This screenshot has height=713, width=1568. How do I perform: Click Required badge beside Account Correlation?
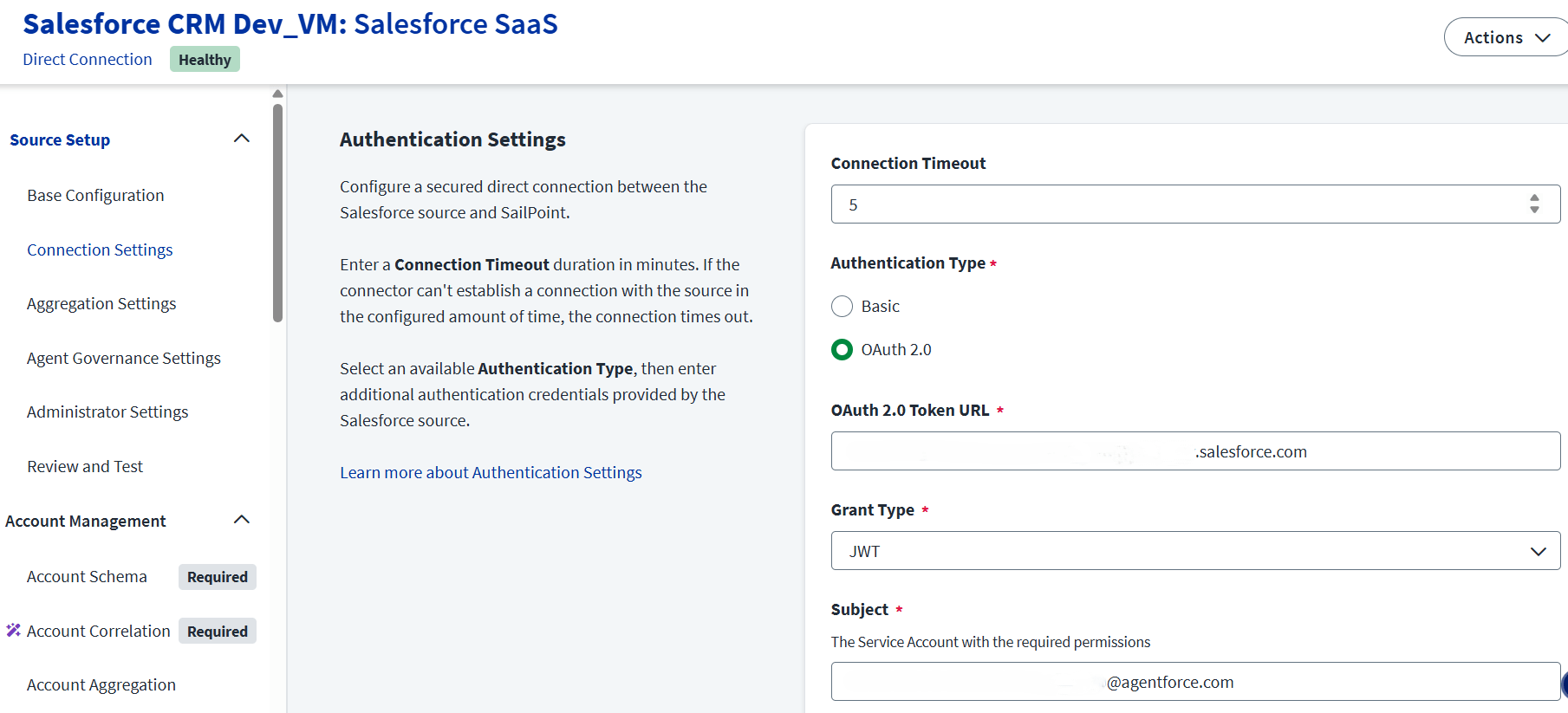pos(218,631)
